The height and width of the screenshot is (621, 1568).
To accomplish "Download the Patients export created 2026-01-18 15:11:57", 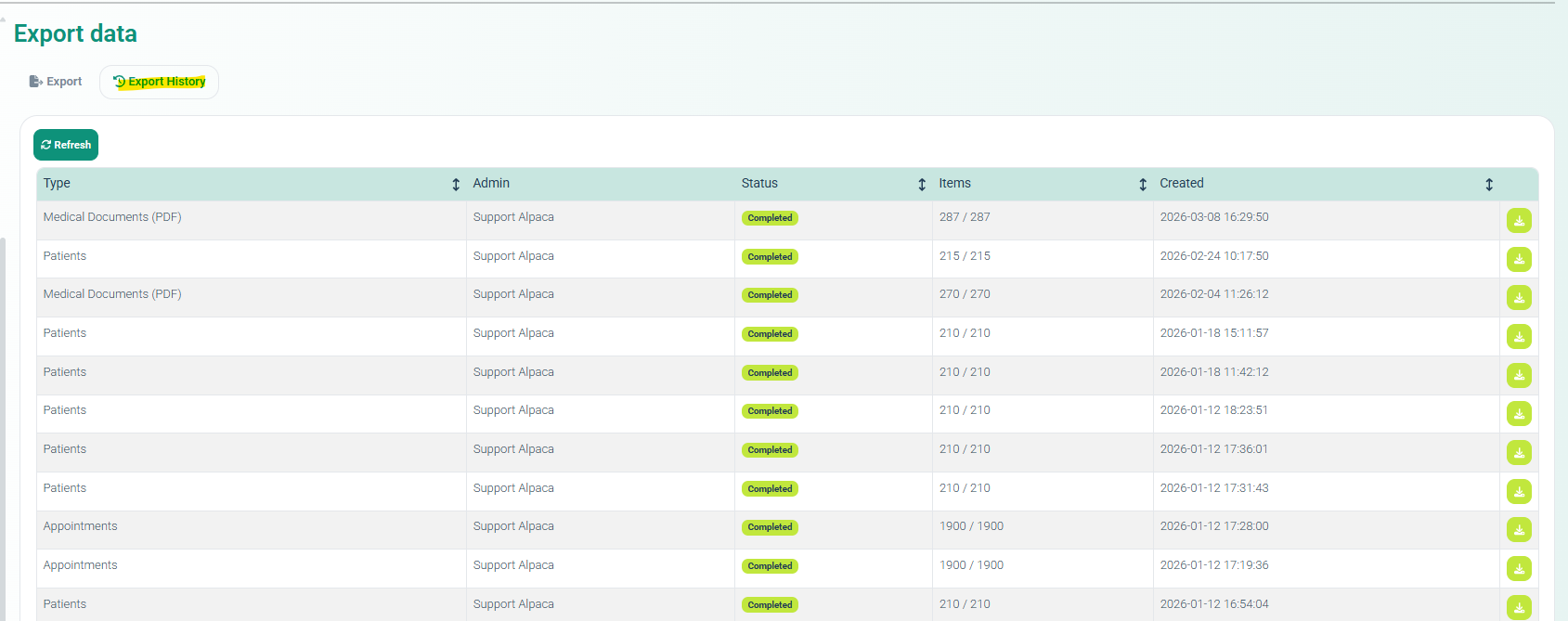I will tap(1519, 337).
